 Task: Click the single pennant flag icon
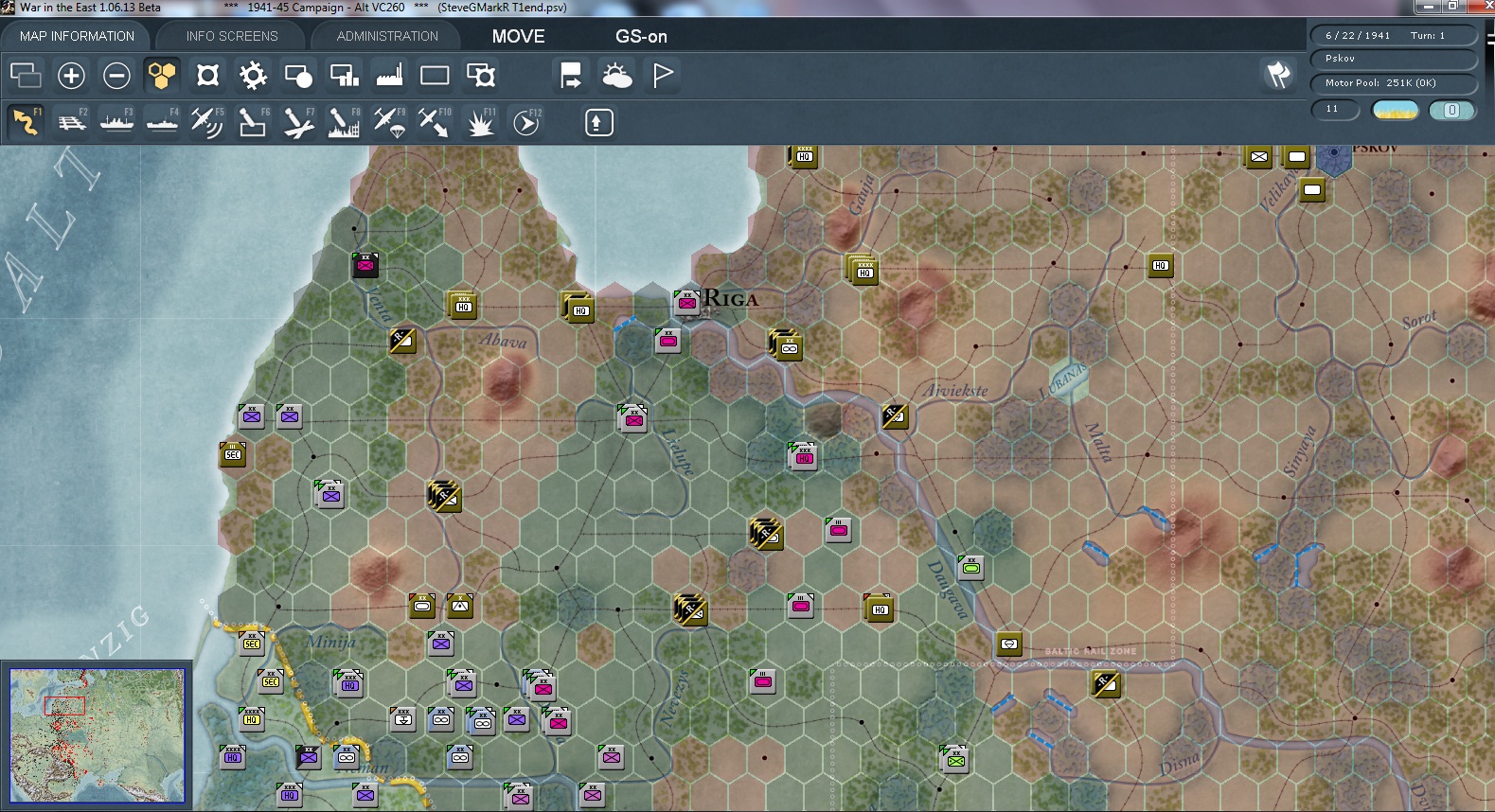(663, 75)
